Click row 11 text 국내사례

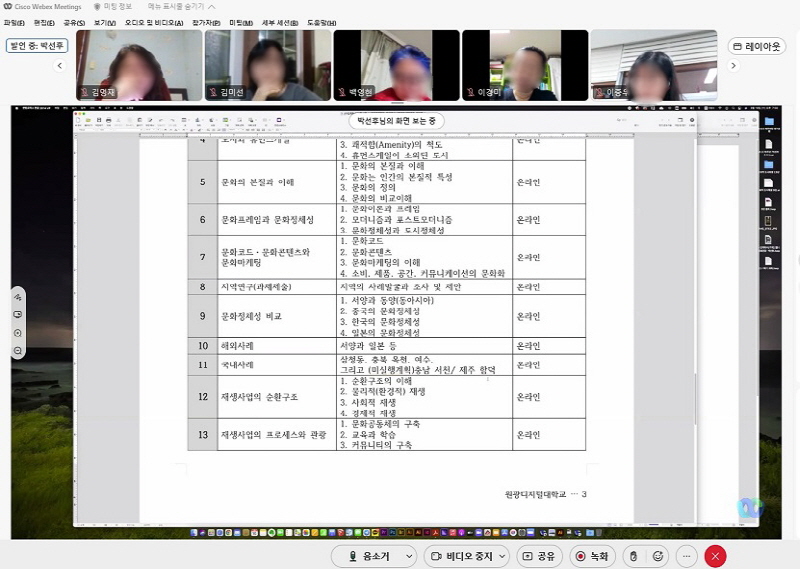coord(237,365)
